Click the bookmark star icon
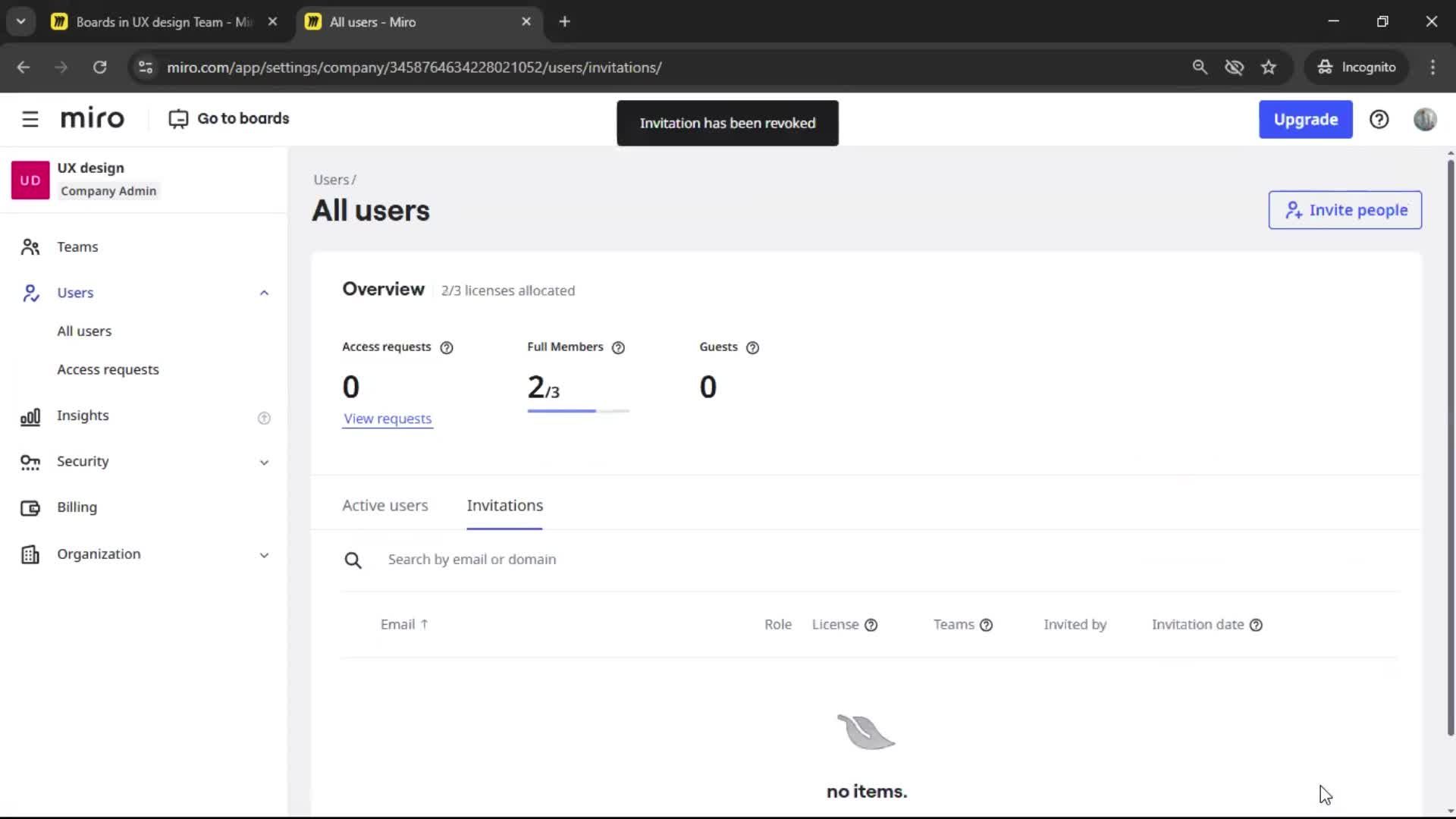Viewport: 1456px width, 819px height. pos(1269,67)
